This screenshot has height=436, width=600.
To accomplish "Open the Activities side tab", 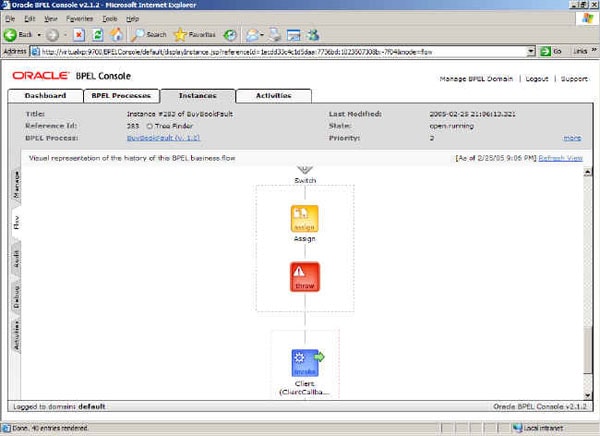I will (x=16, y=336).
